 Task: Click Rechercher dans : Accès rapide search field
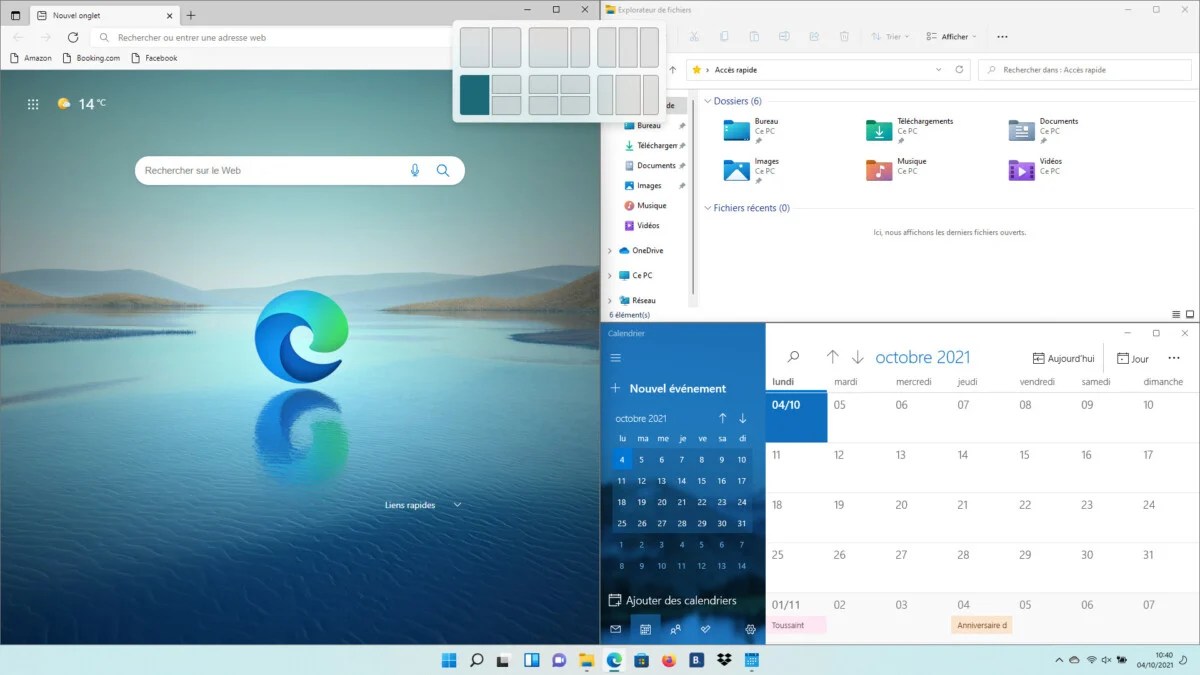pos(1085,70)
